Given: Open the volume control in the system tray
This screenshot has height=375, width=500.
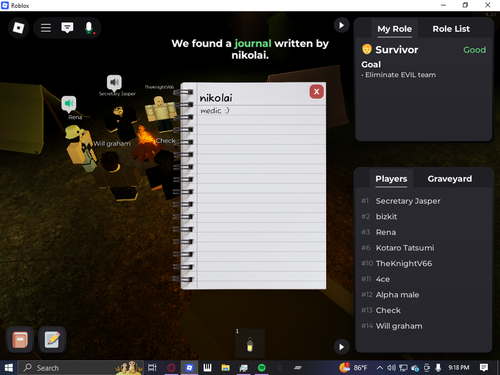Looking at the screenshot, I should point(391,368).
